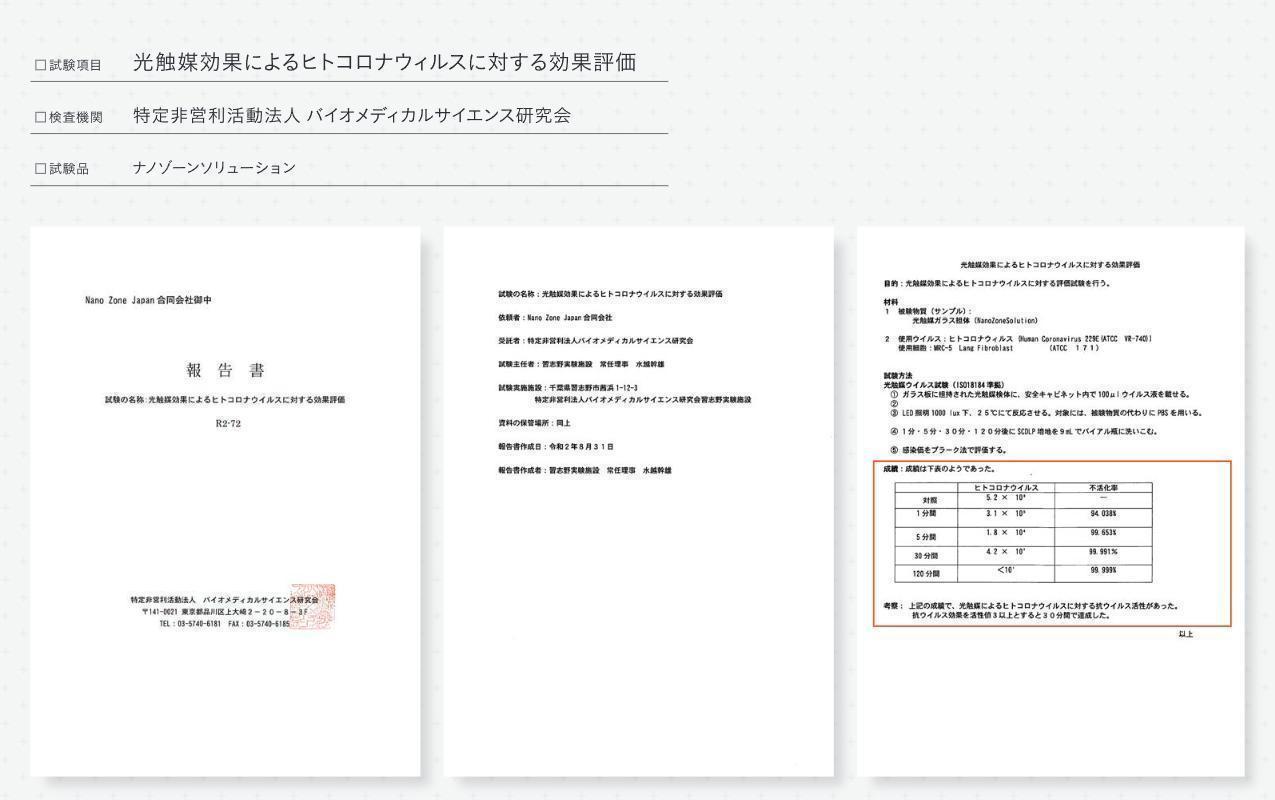Click the Nano Zone Japan 合同会社御中 addressee
The image size is (1275, 800).
(x=148, y=300)
